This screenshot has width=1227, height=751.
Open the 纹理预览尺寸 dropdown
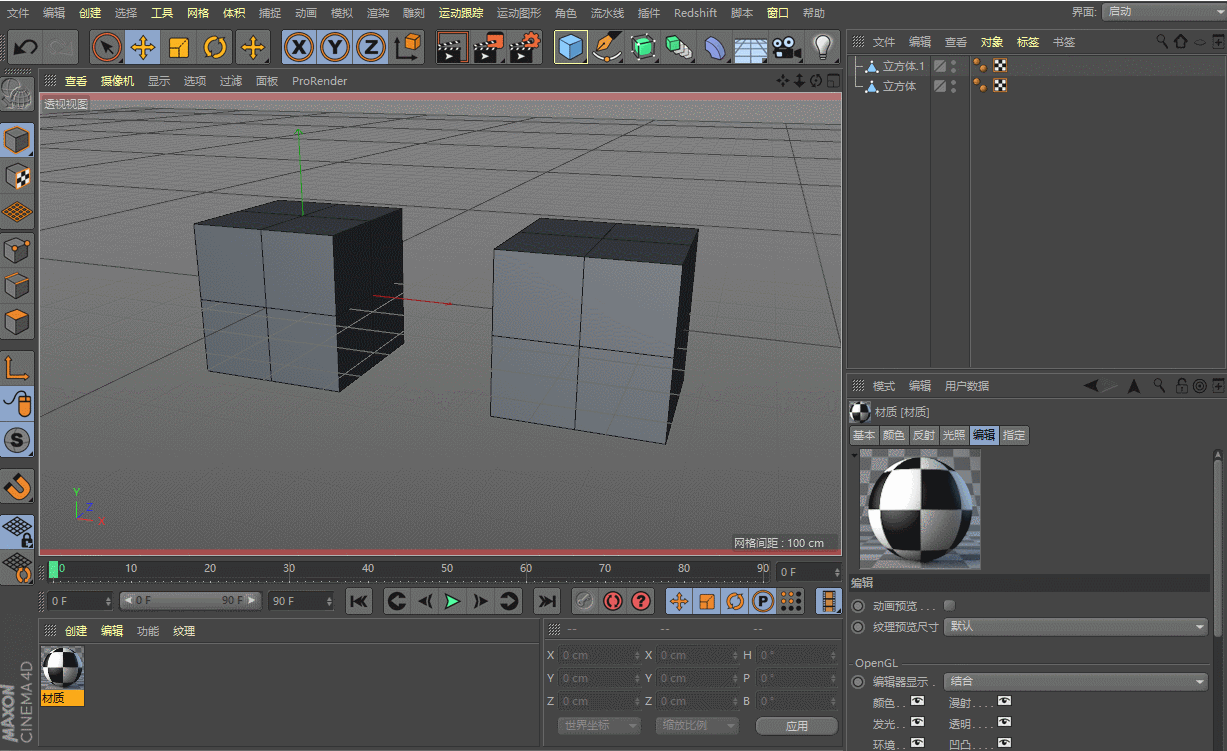[x=1077, y=626]
